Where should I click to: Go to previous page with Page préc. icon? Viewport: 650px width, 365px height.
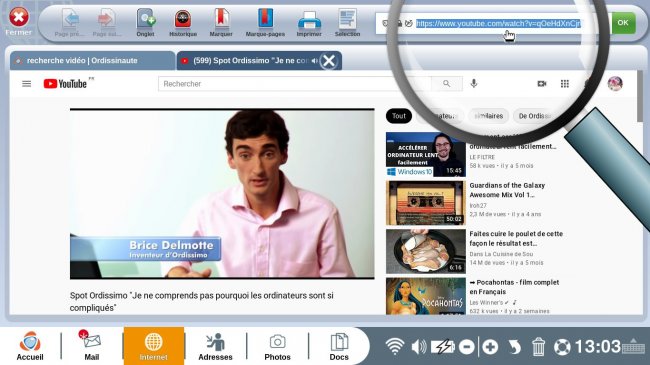[70, 19]
